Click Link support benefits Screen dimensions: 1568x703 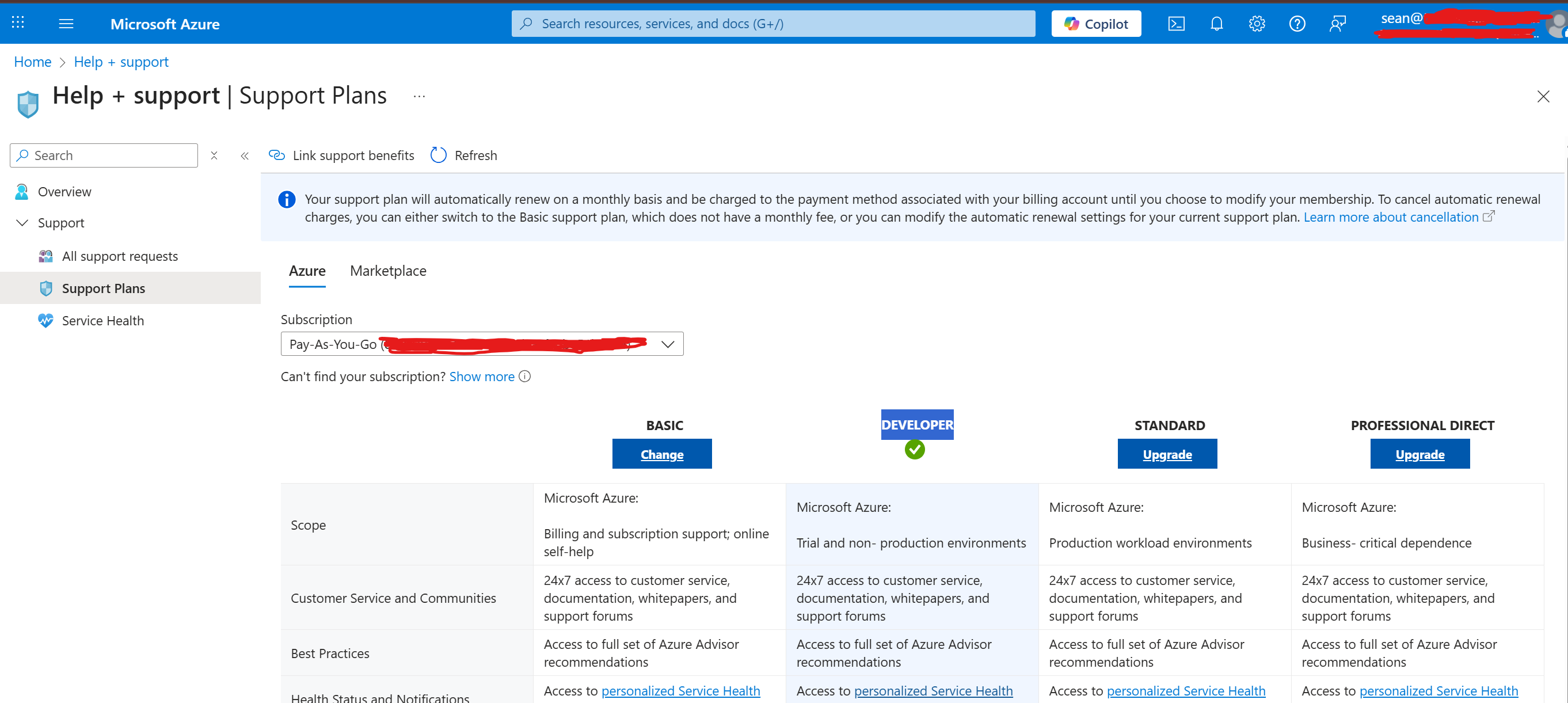coord(341,155)
